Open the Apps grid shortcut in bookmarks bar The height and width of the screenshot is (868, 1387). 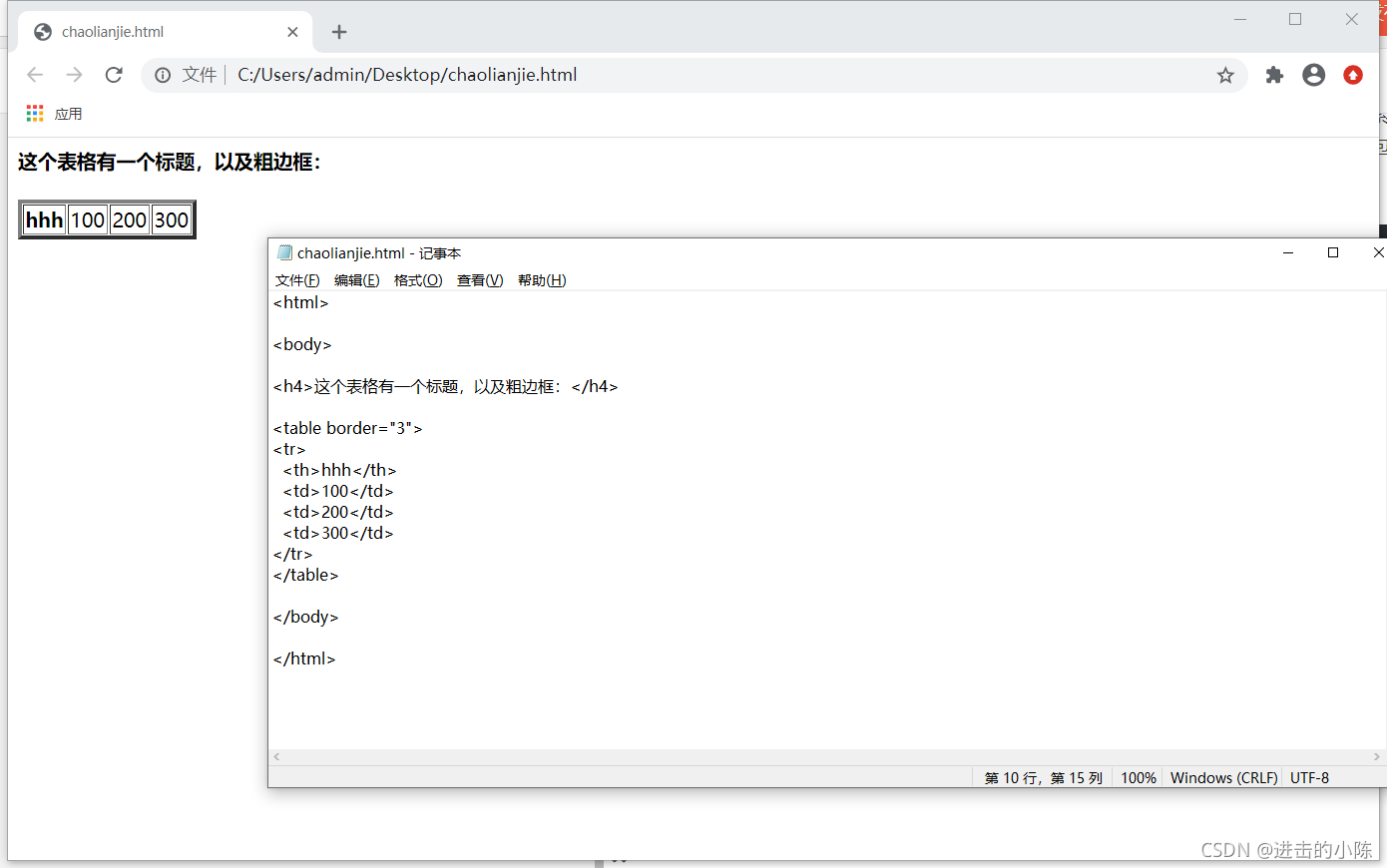tap(35, 114)
